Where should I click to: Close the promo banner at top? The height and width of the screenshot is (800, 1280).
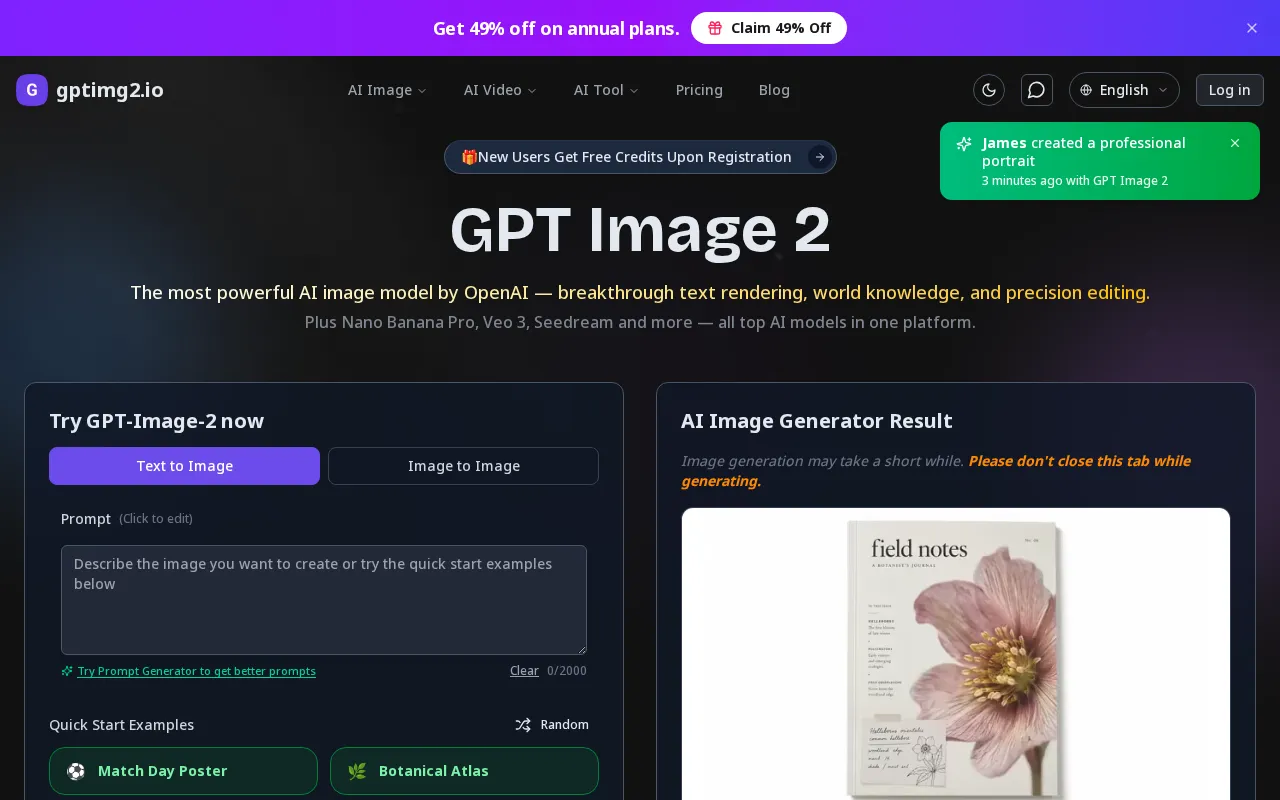pos(1252,28)
